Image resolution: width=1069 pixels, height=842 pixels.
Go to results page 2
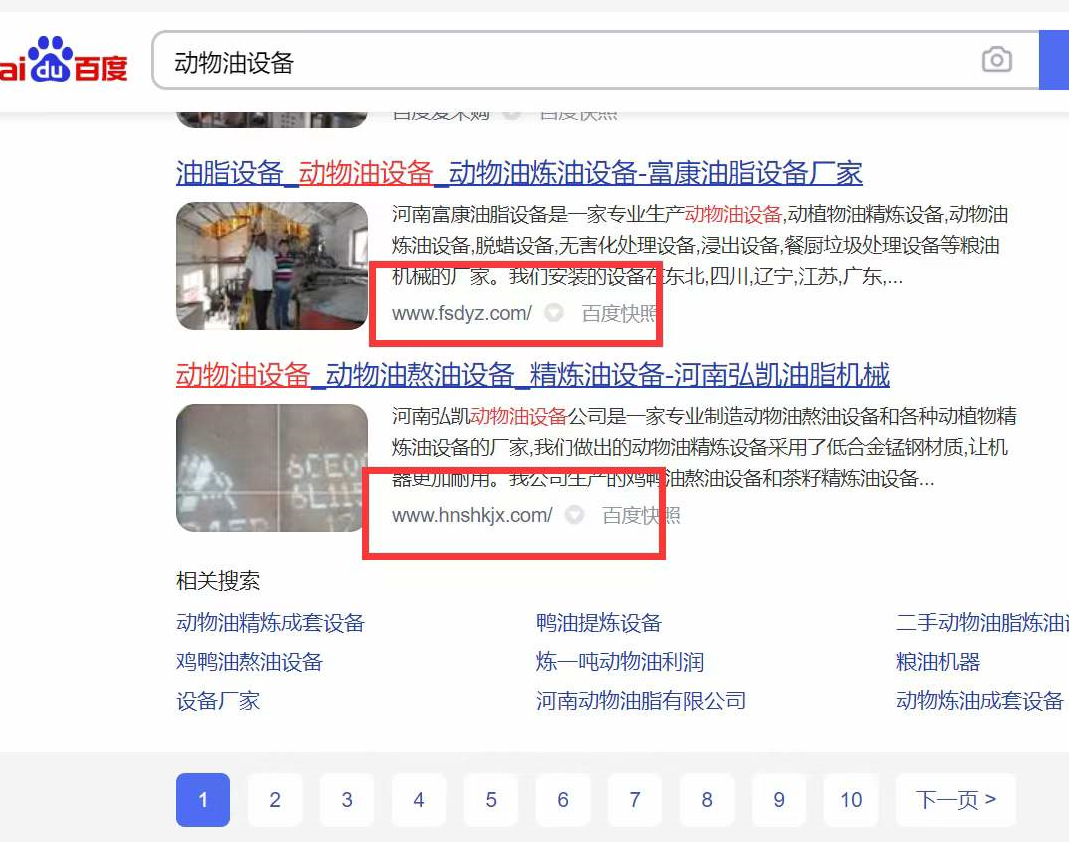[x=275, y=800]
